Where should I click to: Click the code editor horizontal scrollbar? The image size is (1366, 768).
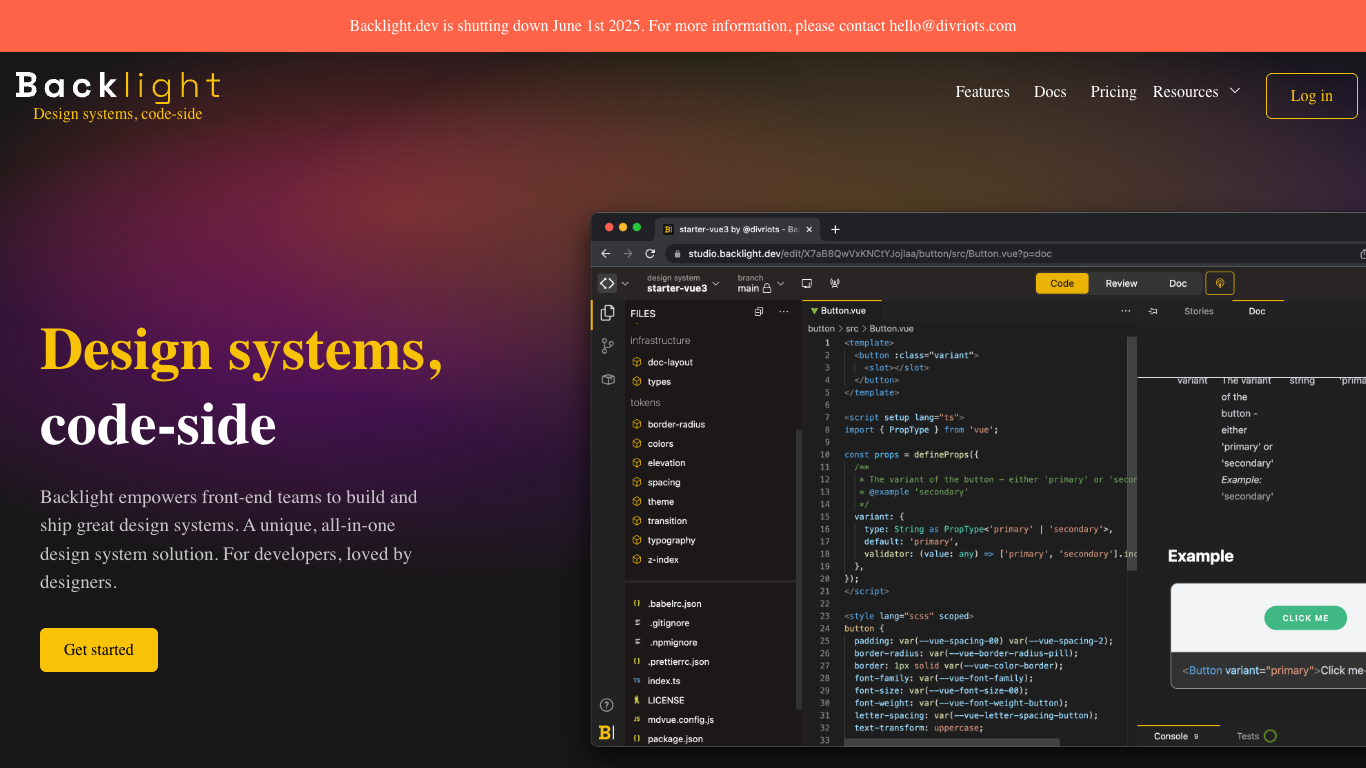point(951,742)
